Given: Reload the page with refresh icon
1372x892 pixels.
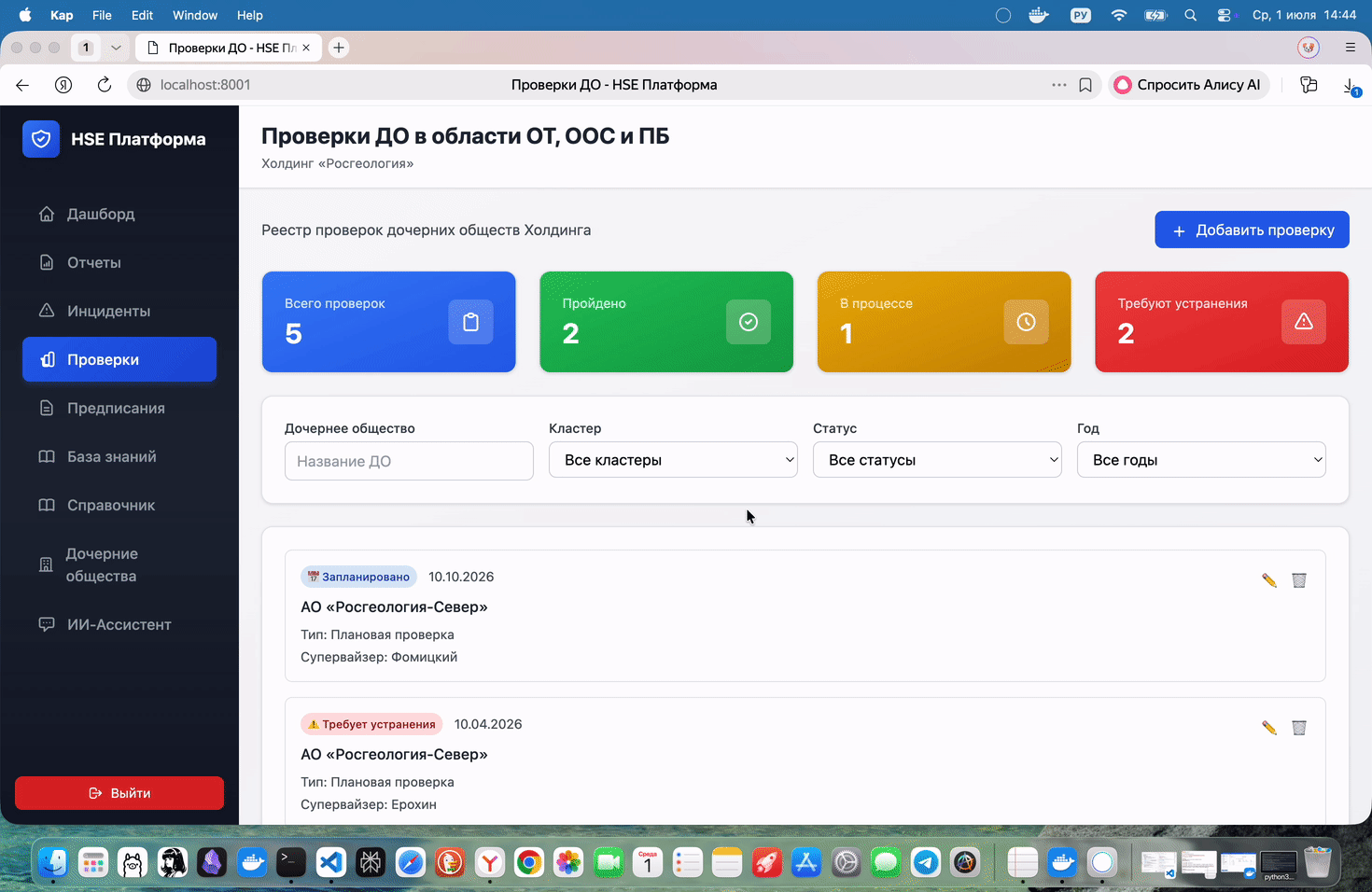Looking at the screenshot, I should coord(105,85).
